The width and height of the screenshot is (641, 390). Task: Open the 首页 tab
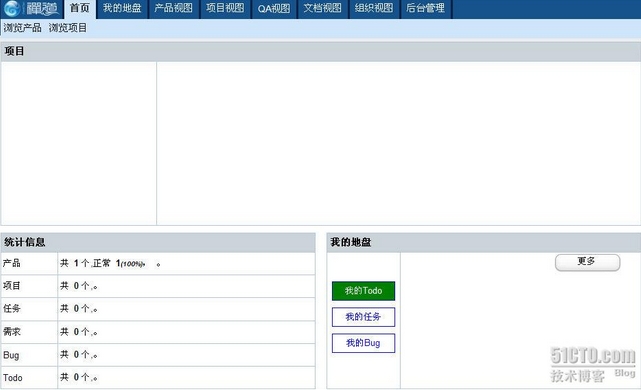point(80,8)
